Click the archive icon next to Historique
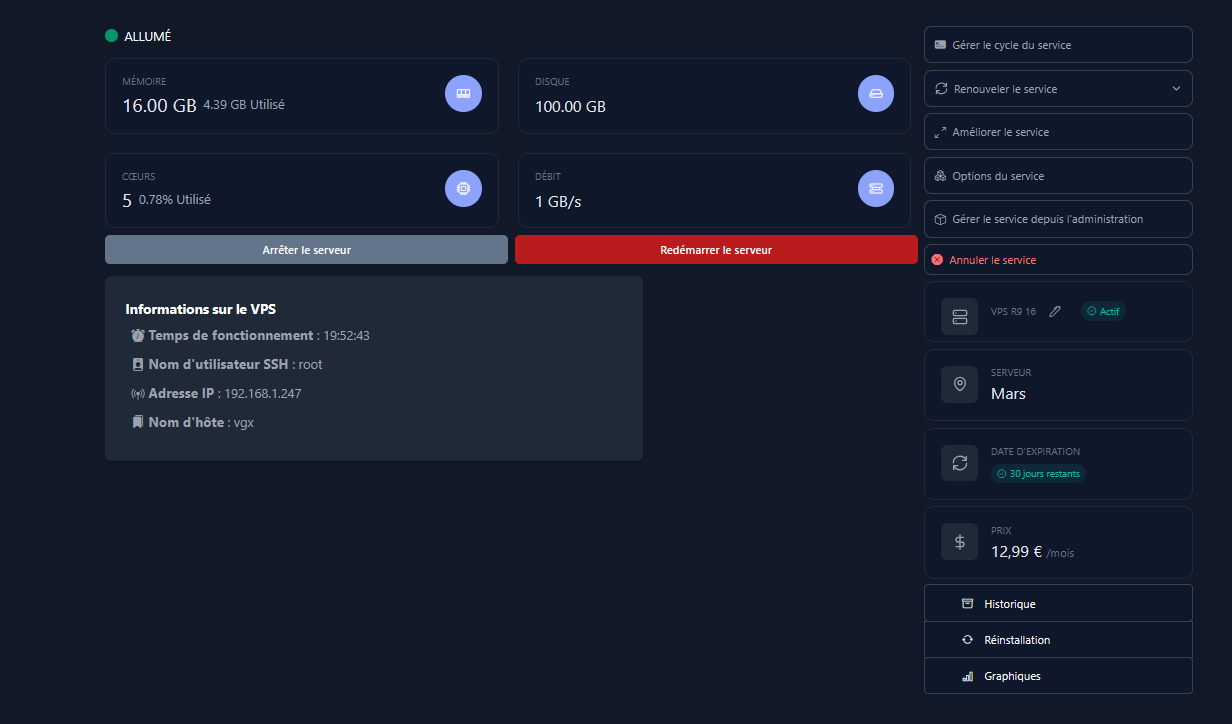 [x=967, y=604]
